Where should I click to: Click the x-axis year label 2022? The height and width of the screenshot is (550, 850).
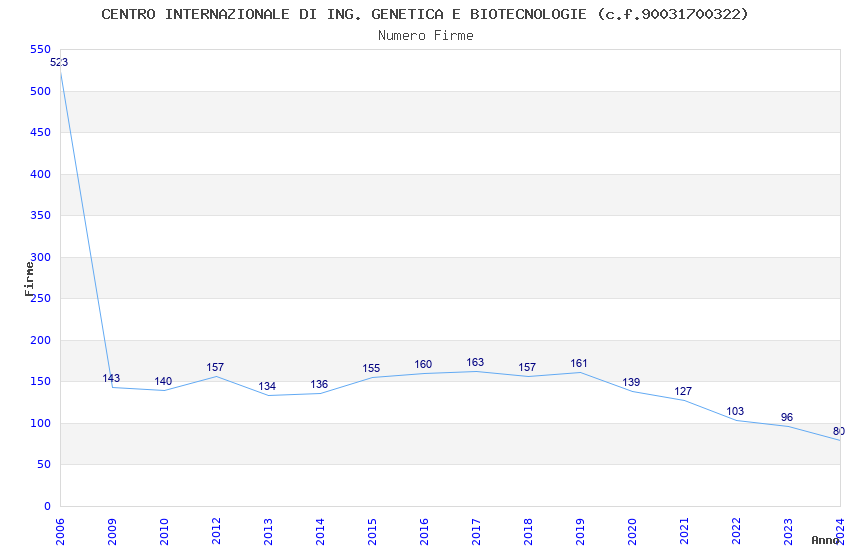tap(736, 531)
